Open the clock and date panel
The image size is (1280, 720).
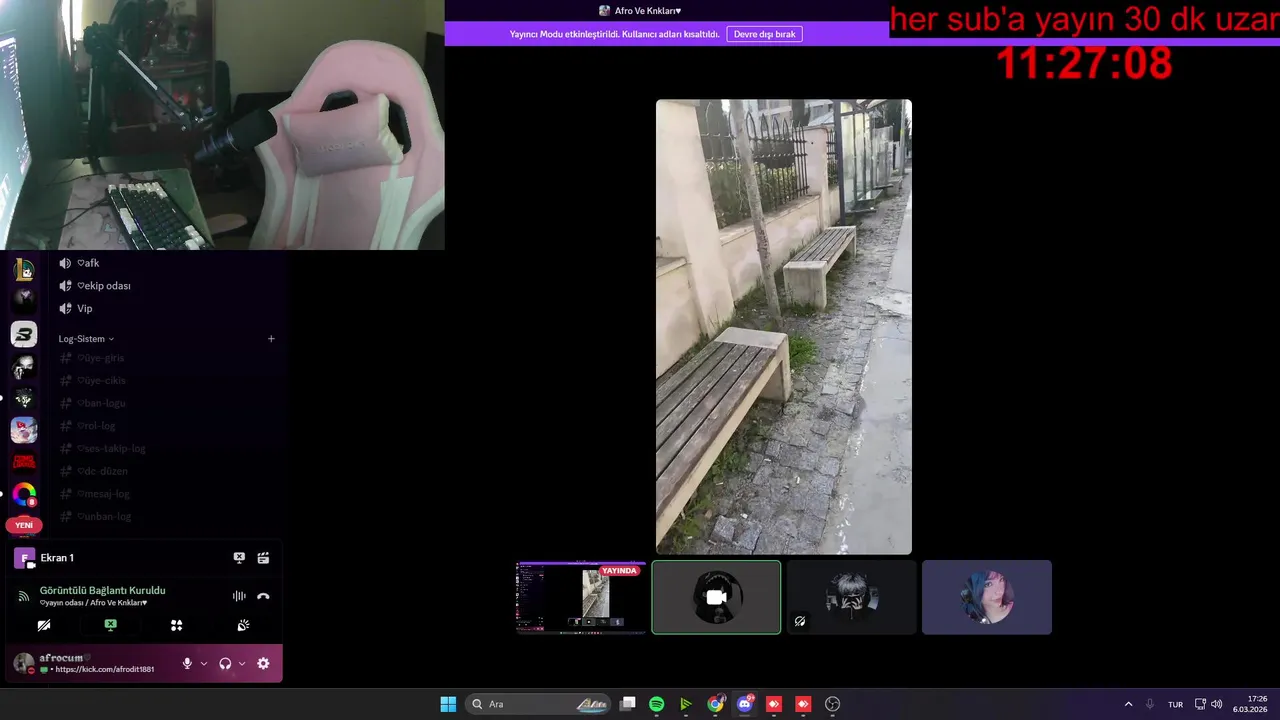[x=1250, y=704]
